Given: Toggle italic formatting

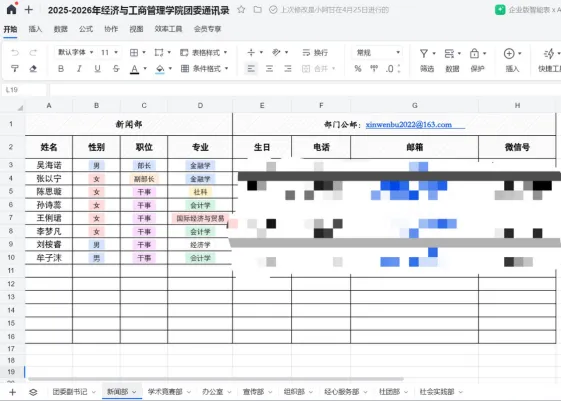Looking at the screenshot, I should click(x=79, y=68).
